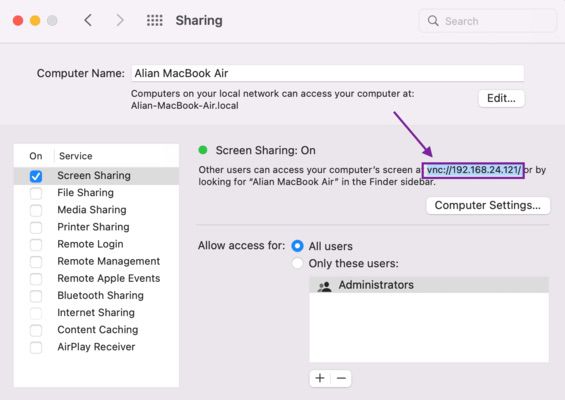Viewport: 565px width, 400px height.
Task: Click the Sharing window title
Action: 199,21
